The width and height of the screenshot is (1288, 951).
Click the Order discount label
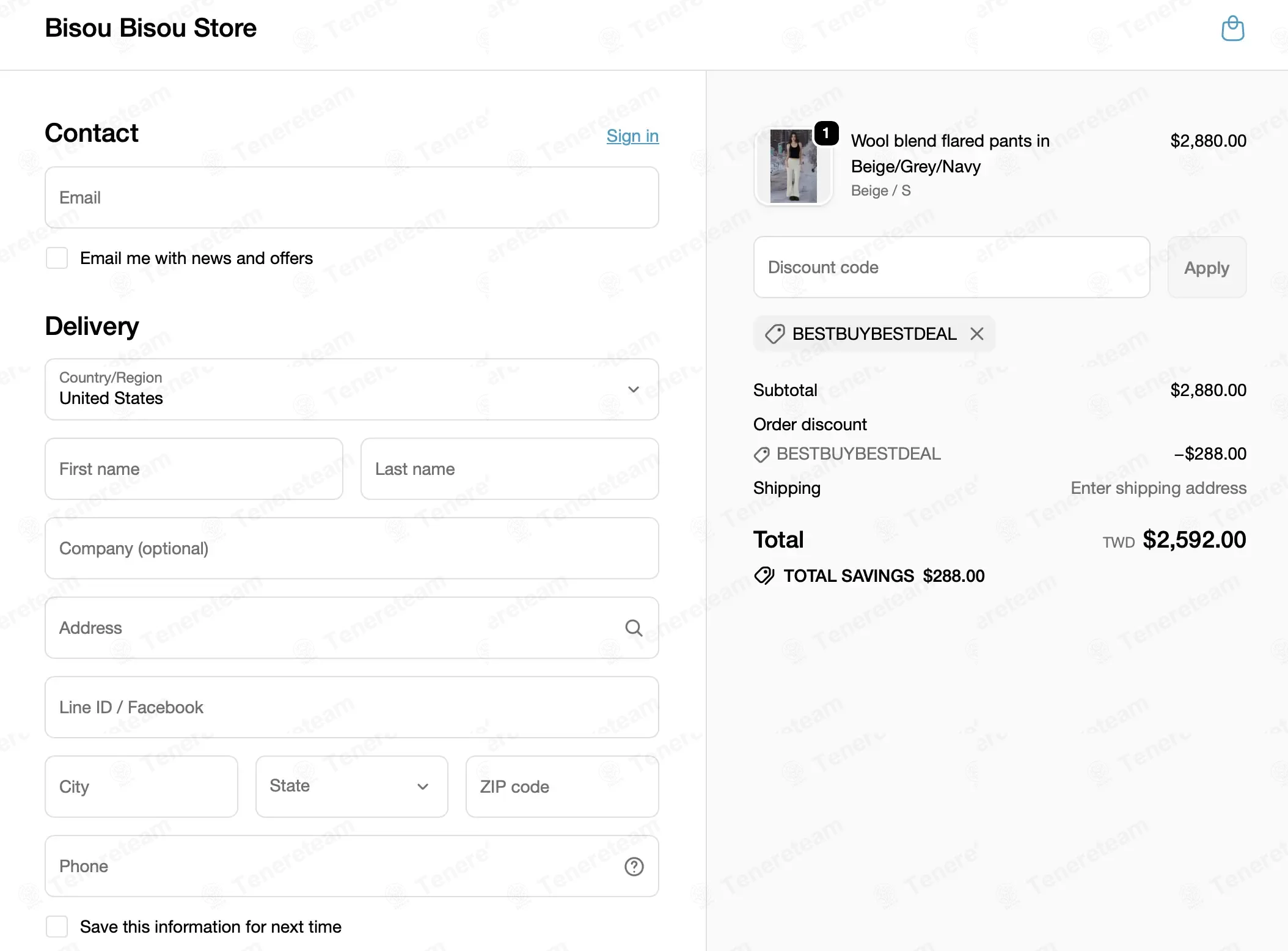(810, 424)
